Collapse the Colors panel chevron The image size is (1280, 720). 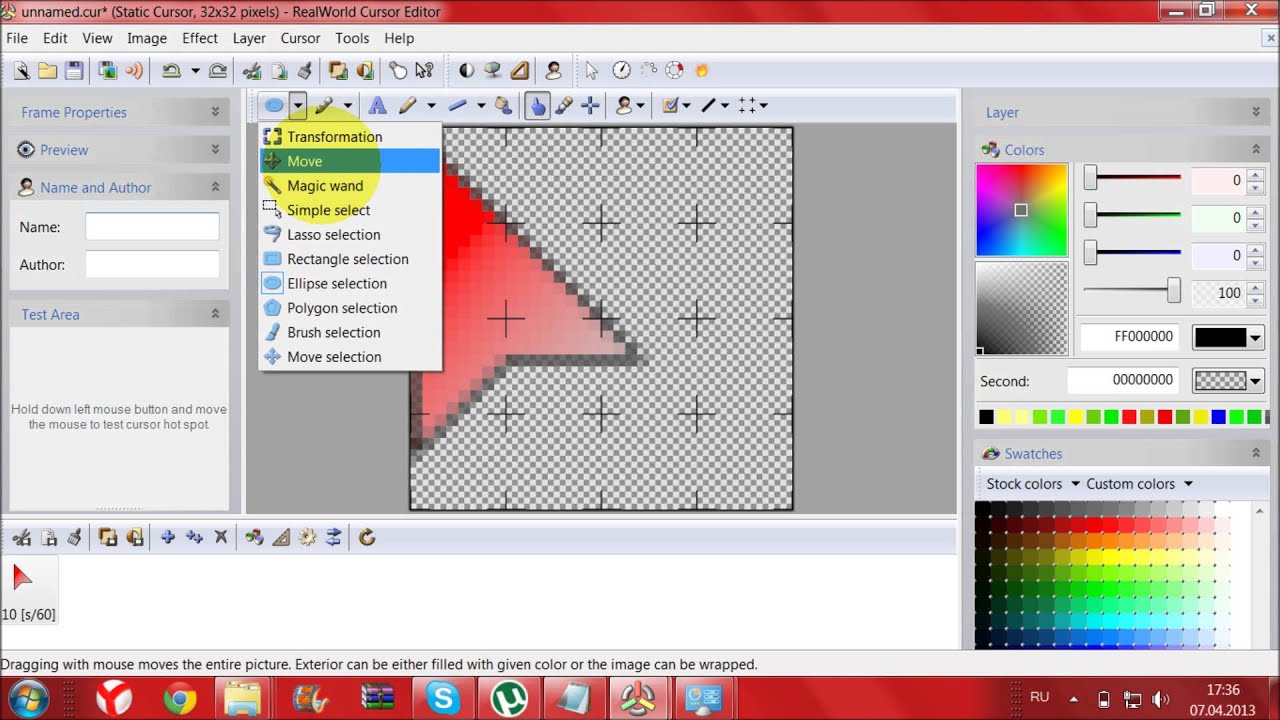coord(1256,149)
